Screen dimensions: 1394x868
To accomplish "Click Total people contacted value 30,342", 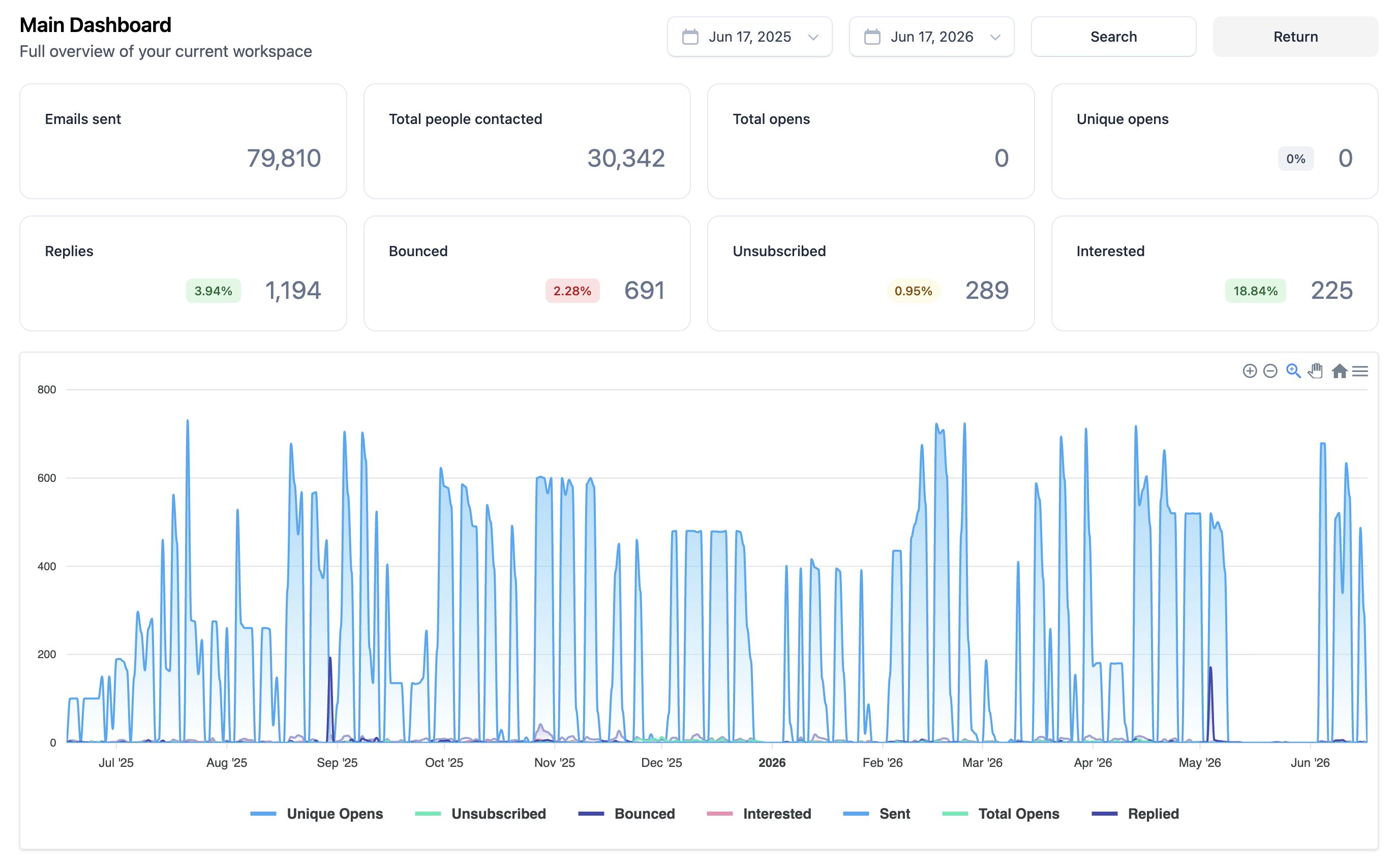I will (x=626, y=159).
